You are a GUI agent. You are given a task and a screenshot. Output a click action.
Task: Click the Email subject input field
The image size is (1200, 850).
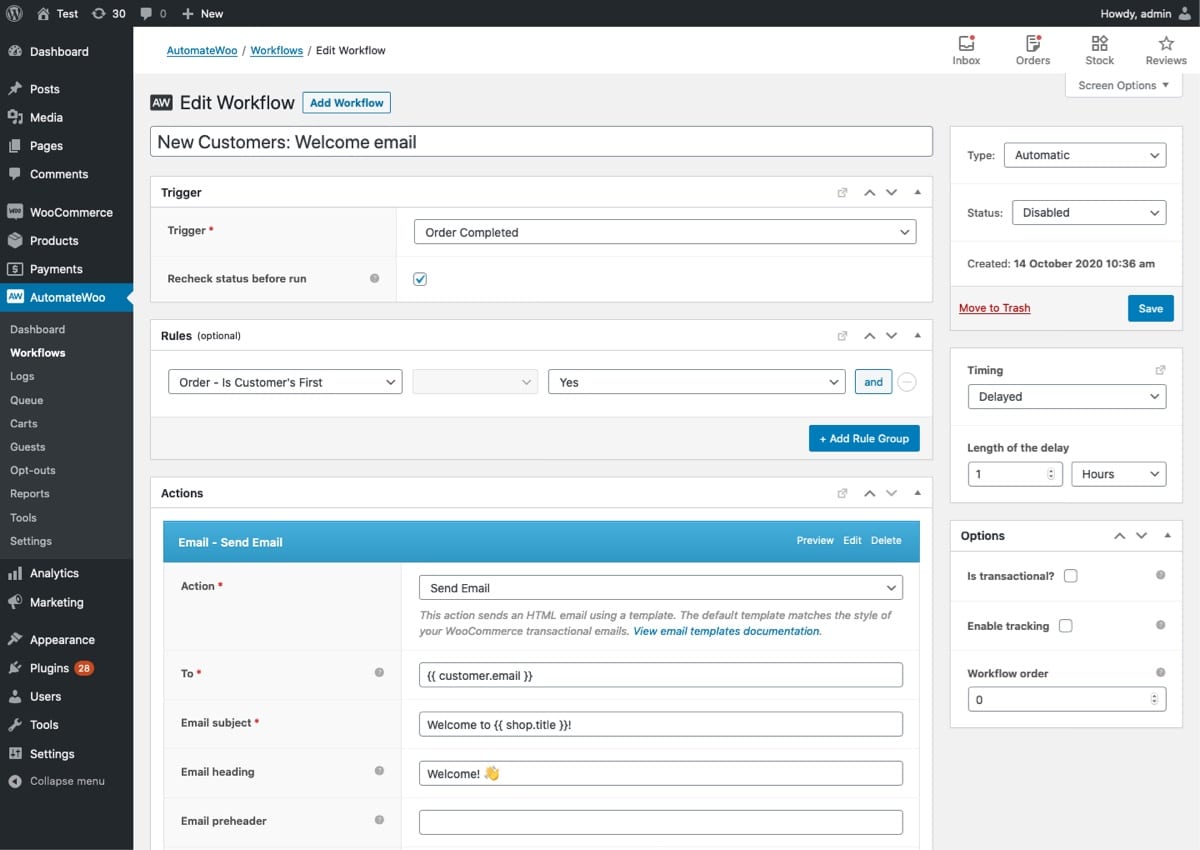(661, 724)
